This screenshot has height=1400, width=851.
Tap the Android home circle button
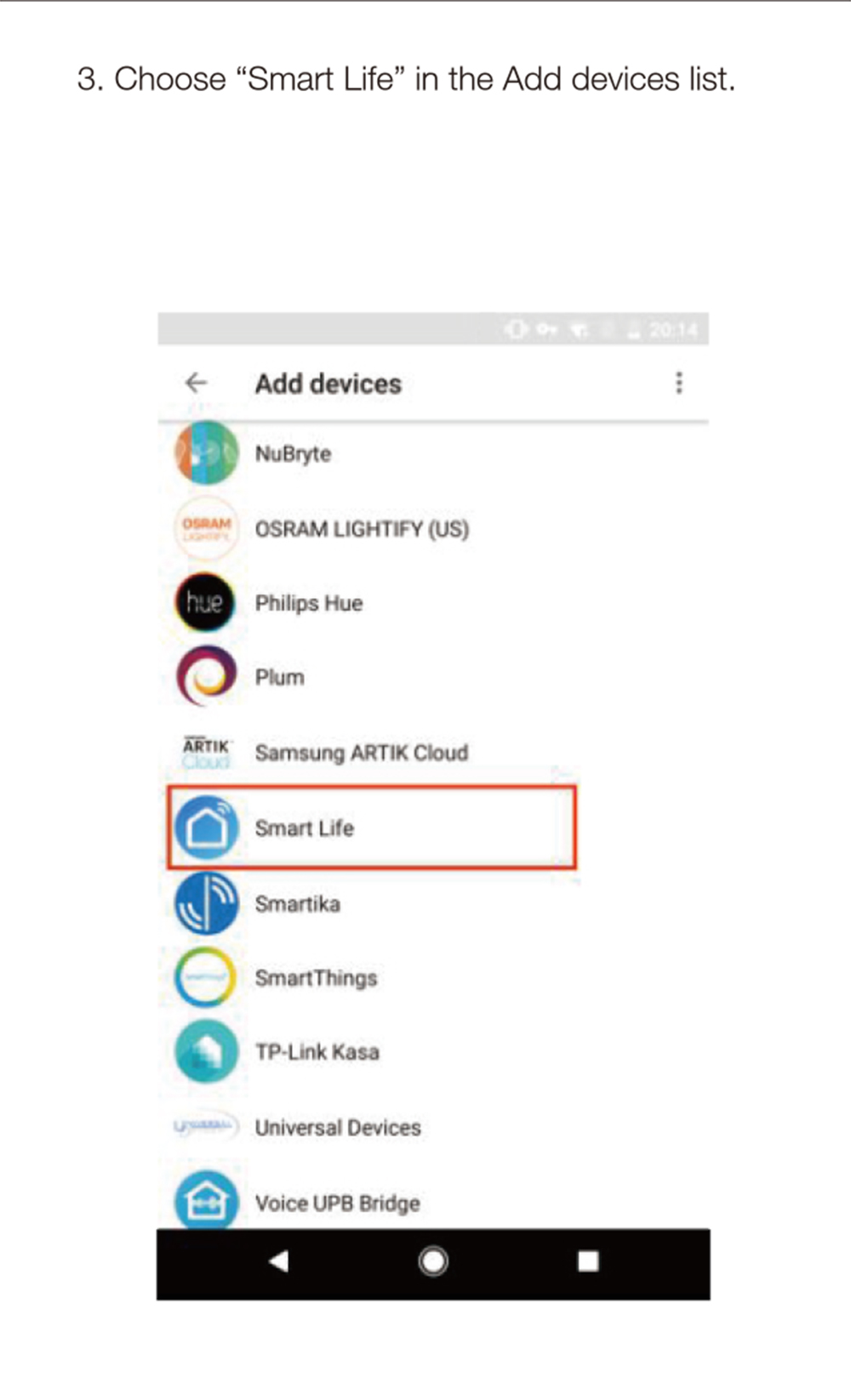tap(433, 1261)
